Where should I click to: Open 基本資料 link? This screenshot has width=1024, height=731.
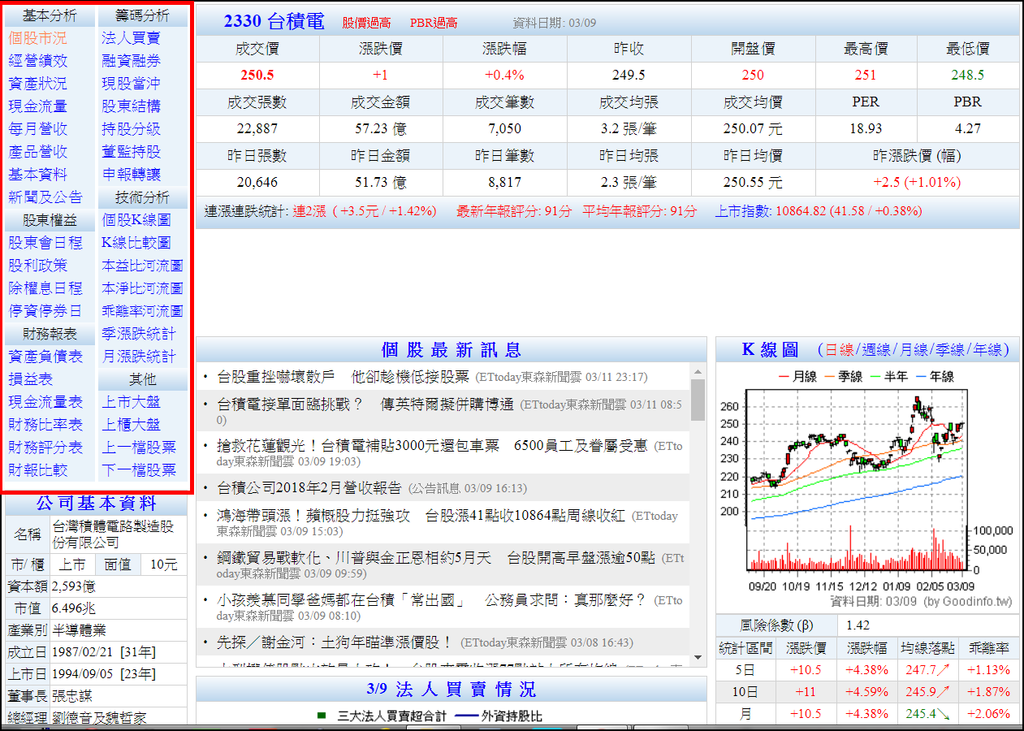pyautogui.click(x=37, y=175)
